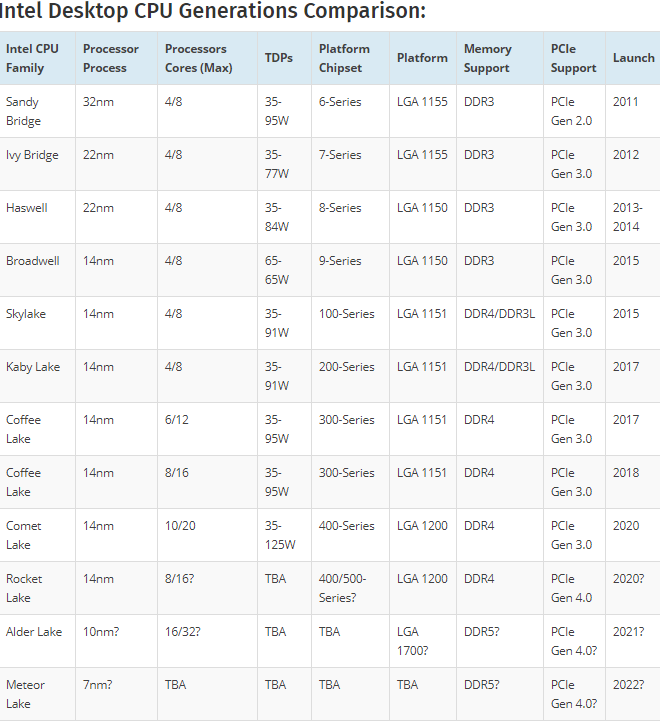660x723 pixels.
Task: Click the "Processors Cores (Max)" header
Action: click(x=198, y=58)
